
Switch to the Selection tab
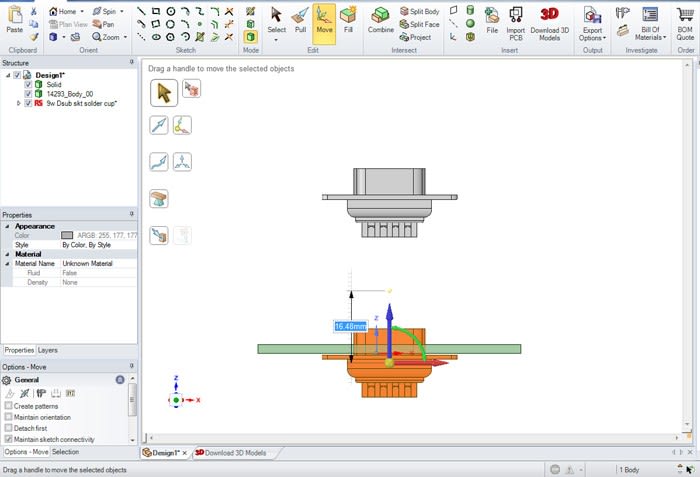[65, 452]
